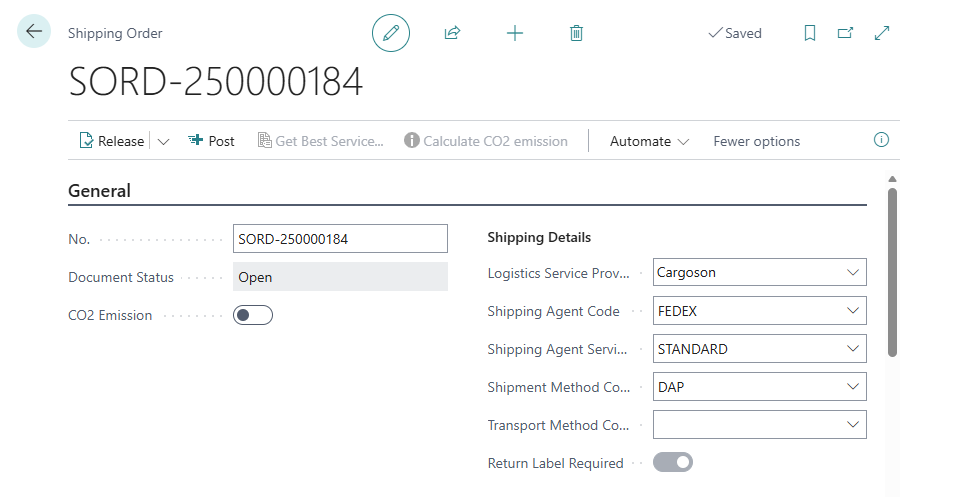Click the No. input field
The width and height of the screenshot is (968, 497).
pyautogui.click(x=340, y=239)
